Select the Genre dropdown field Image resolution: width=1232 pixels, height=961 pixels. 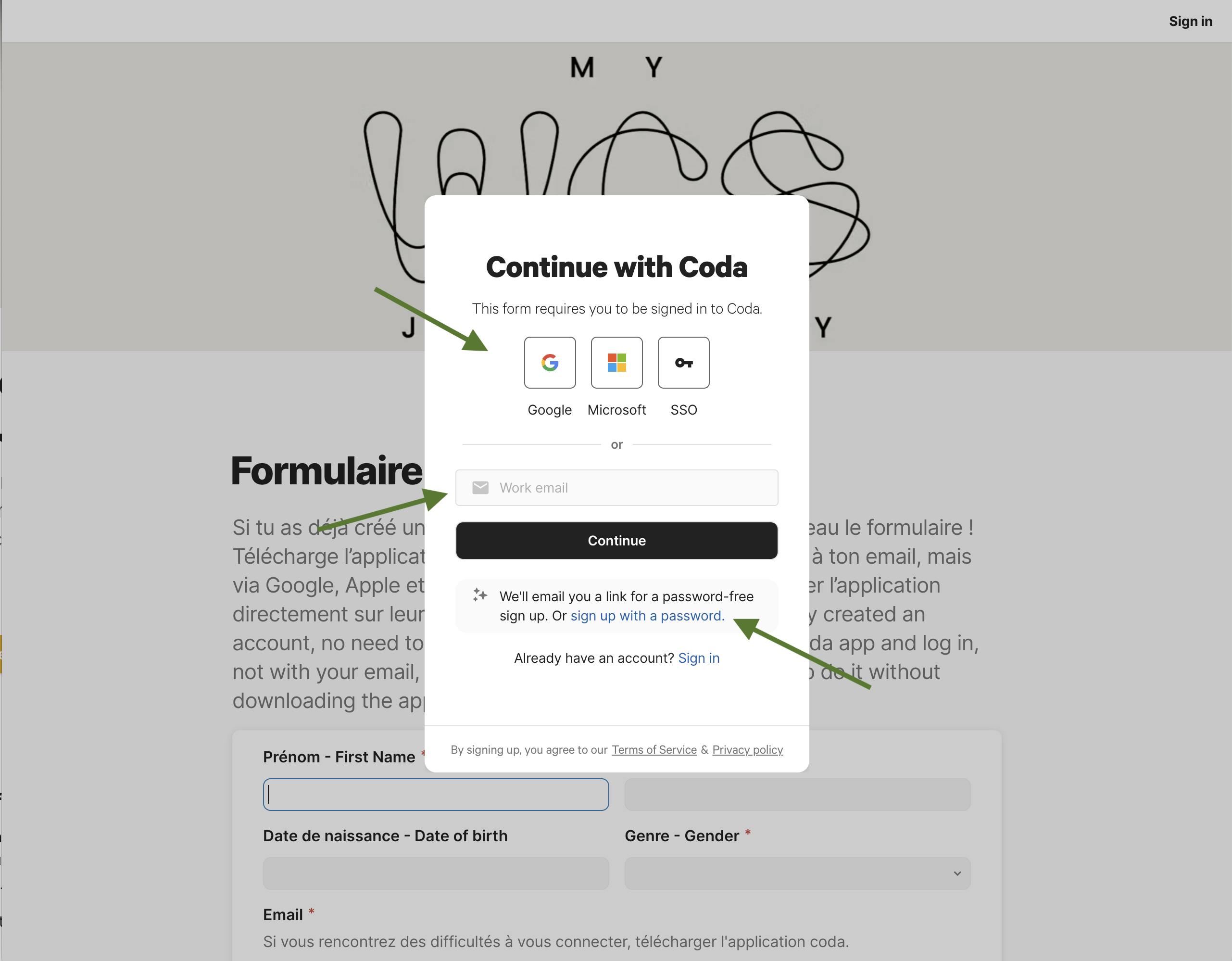797,872
